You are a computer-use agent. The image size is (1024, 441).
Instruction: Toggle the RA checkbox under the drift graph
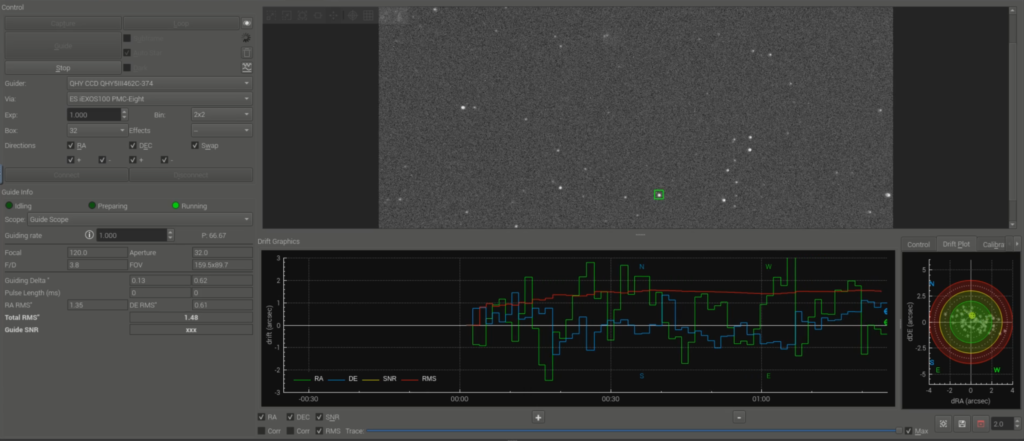[x=261, y=417]
